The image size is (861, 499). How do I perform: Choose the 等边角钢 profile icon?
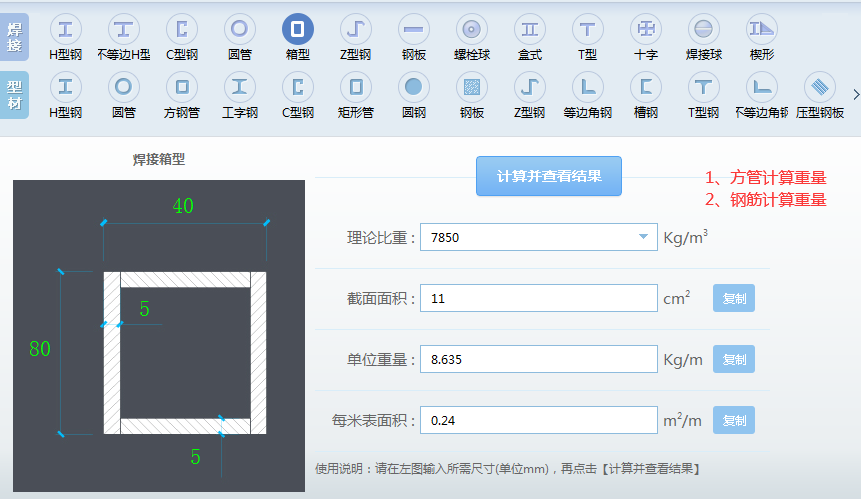point(588,87)
